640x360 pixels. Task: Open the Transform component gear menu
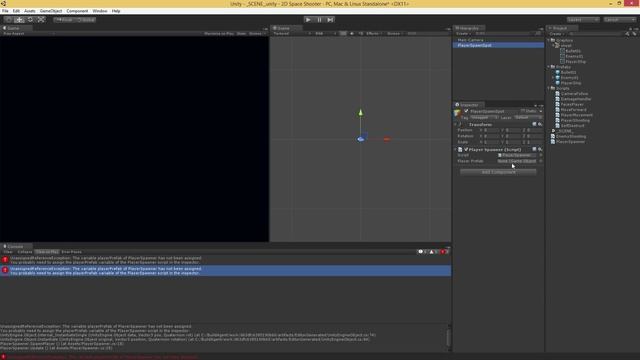coord(540,124)
